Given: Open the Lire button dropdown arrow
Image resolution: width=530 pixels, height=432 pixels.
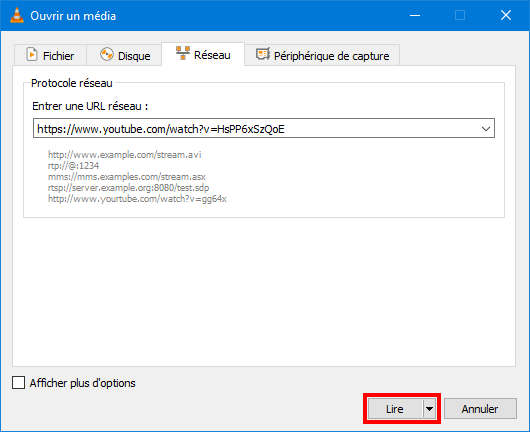Looking at the screenshot, I should [430, 409].
